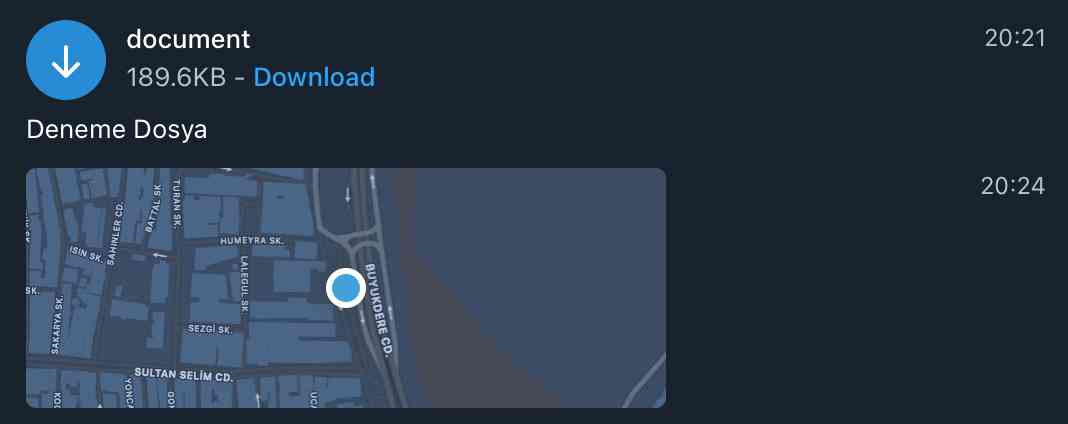Click the Humeyra Sk. street label
Image resolution: width=1068 pixels, height=424 pixels.
[251, 241]
